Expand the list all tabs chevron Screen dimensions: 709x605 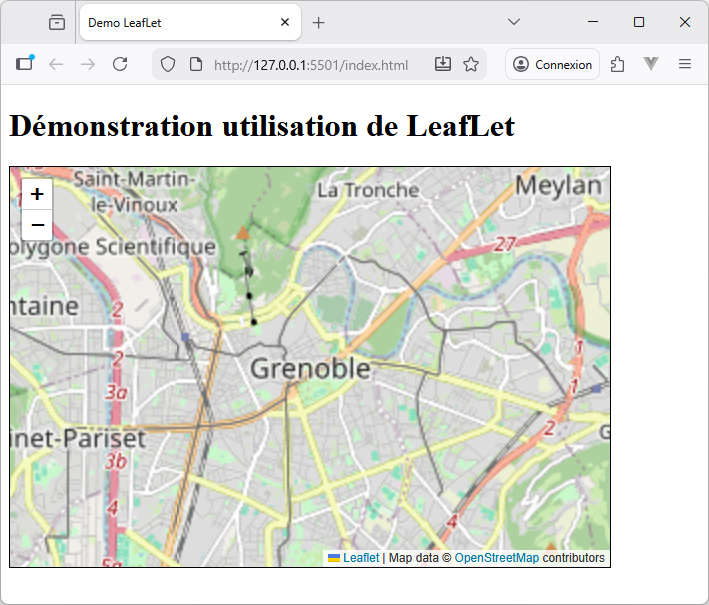[514, 22]
